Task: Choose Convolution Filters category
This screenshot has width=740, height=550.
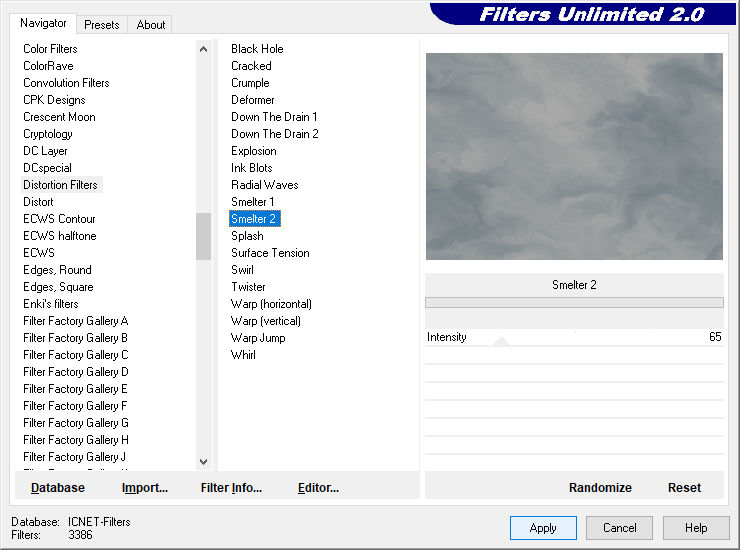Action: coord(66,83)
